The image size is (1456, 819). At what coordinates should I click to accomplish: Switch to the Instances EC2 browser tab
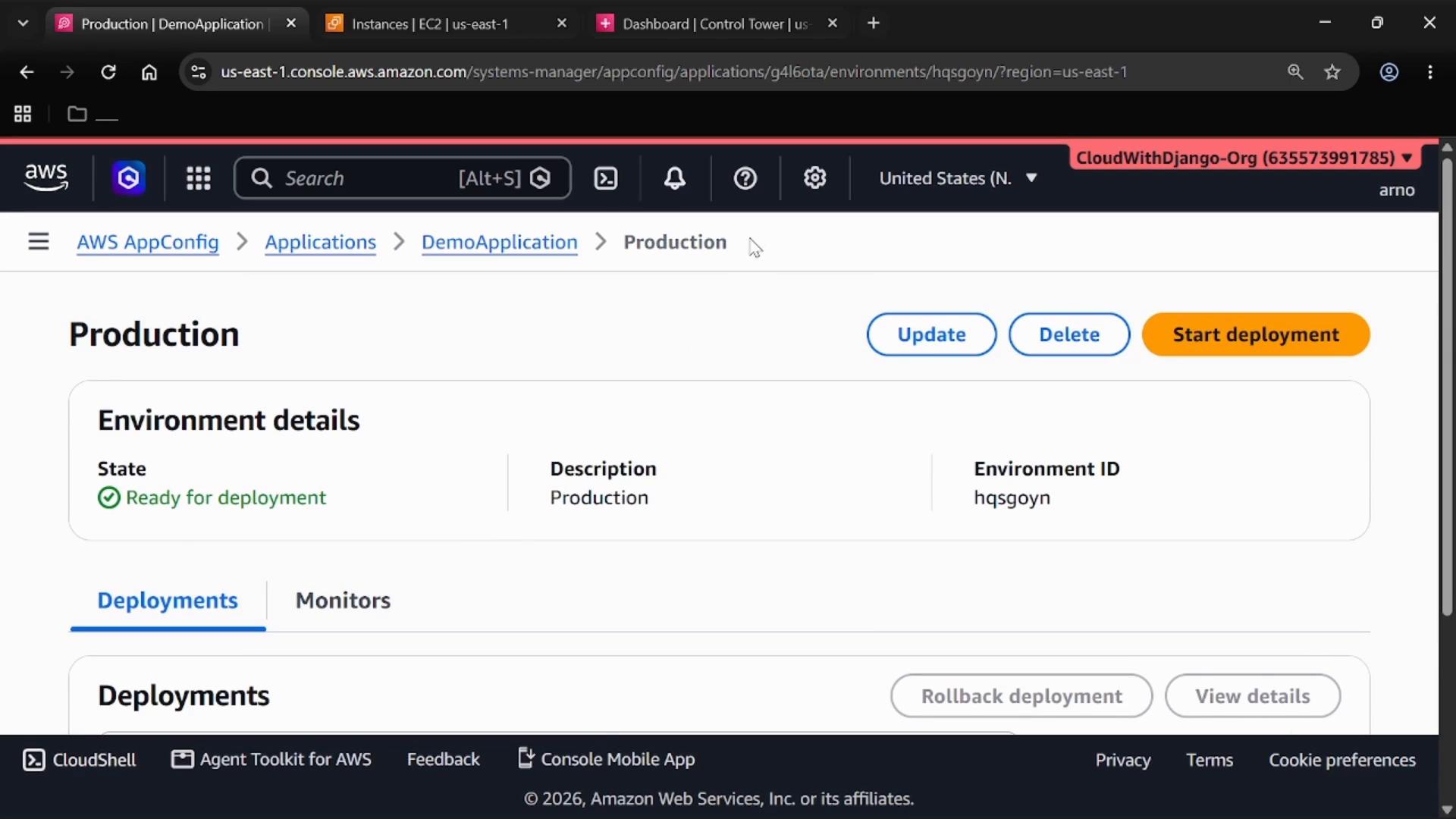pyautogui.click(x=430, y=24)
